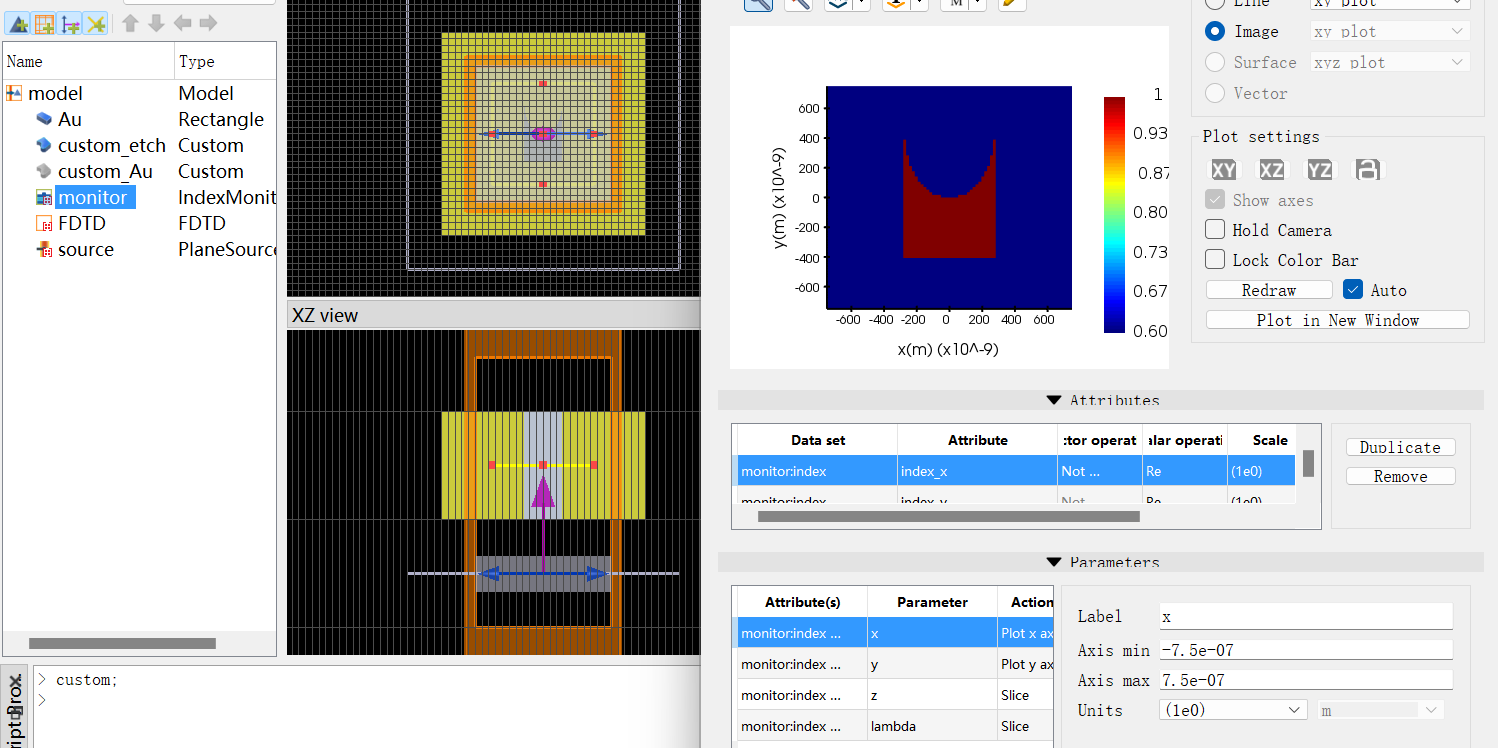Enable the Hold Camera checkbox
This screenshot has width=1498, height=748.
point(1215,230)
